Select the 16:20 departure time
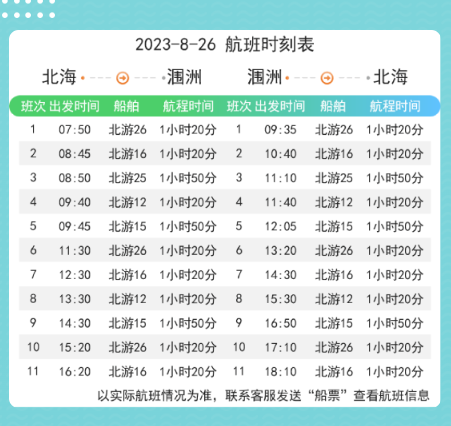 coord(75,372)
